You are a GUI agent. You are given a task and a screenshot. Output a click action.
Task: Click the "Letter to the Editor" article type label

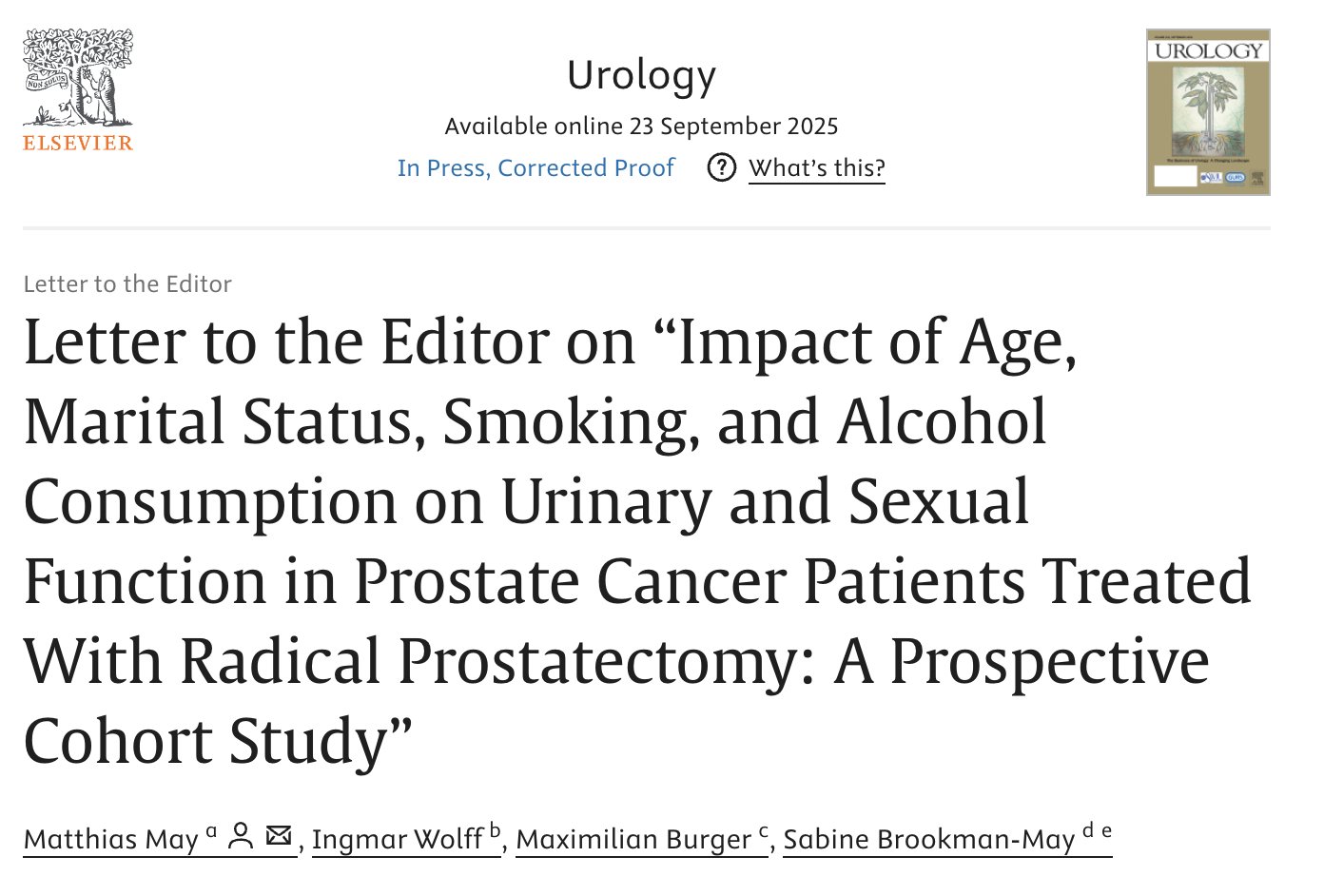pos(127,284)
